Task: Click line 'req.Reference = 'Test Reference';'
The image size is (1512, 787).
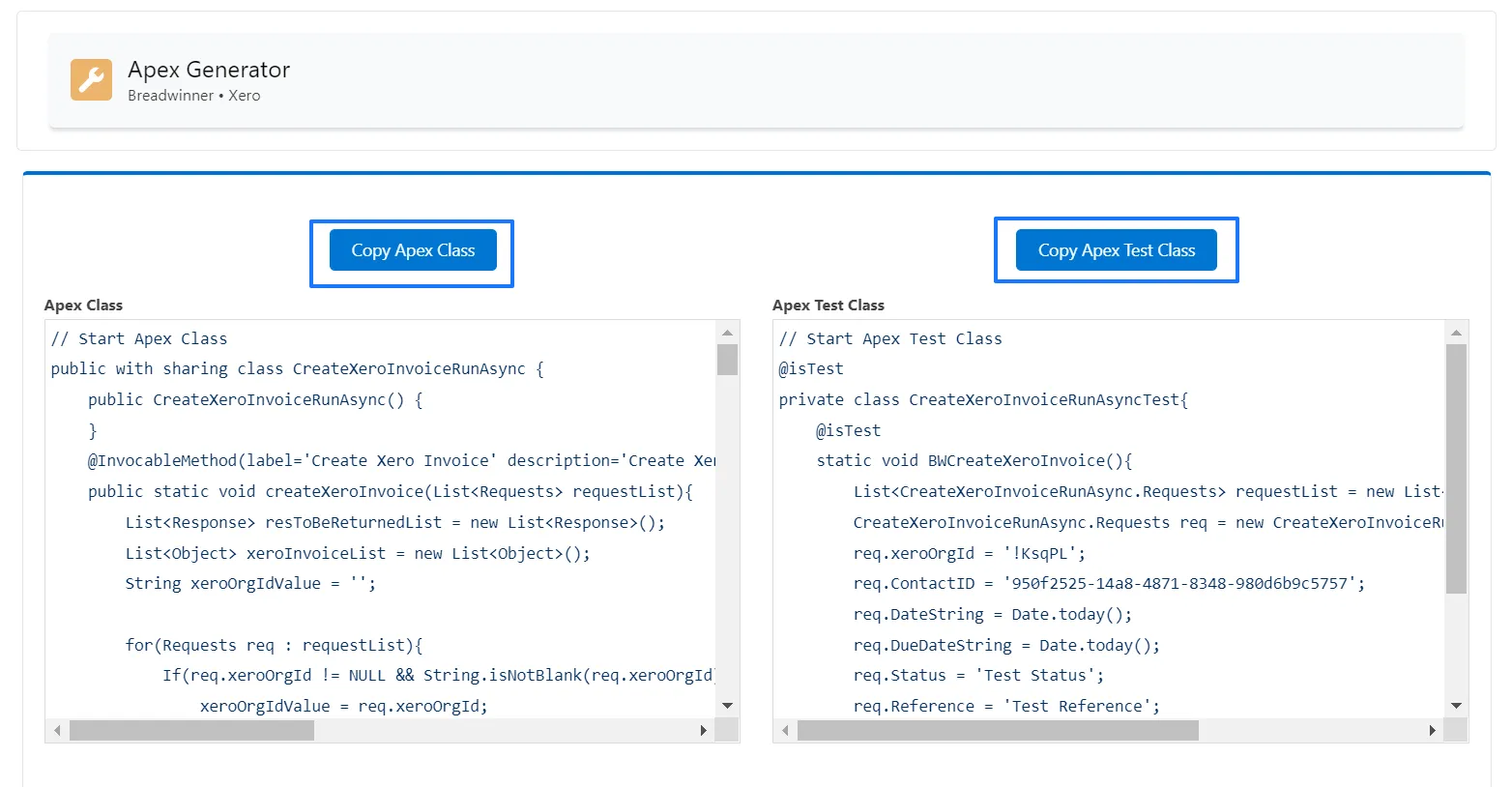Action: coord(1006,707)
